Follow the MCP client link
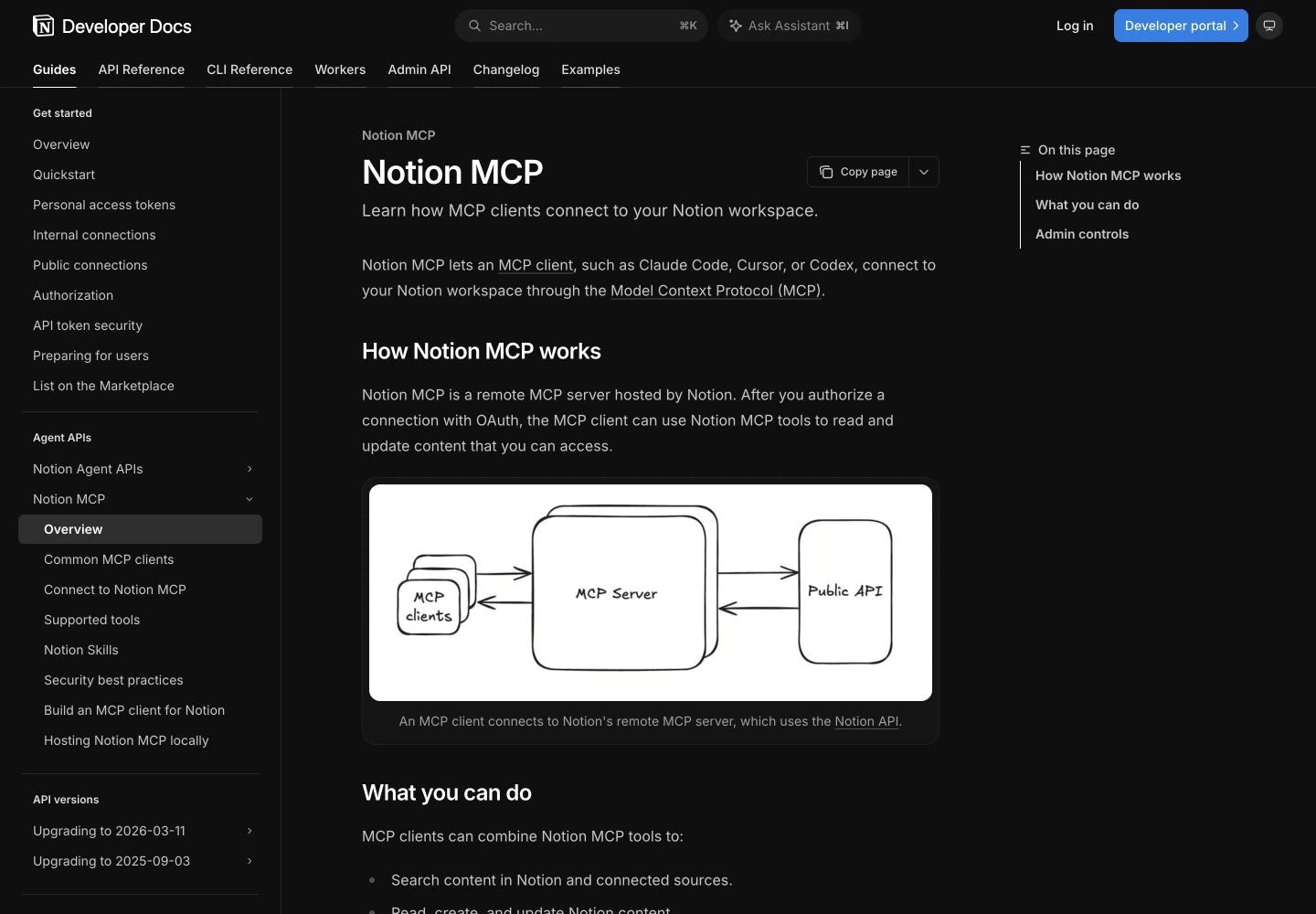1316x914 pixels. click(x=536, y=265)
